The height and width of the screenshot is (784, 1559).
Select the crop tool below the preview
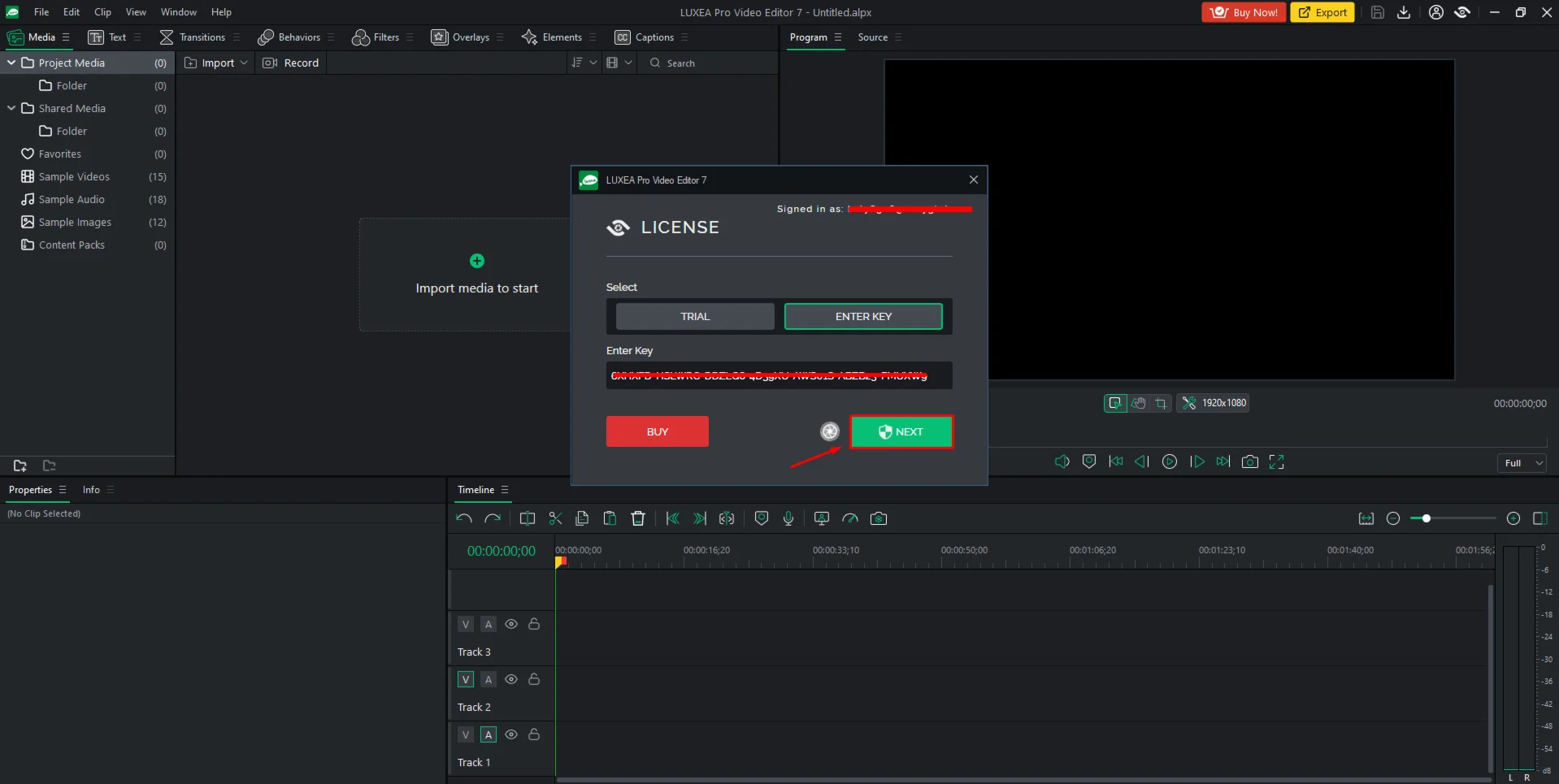(x=1161, y=403)
